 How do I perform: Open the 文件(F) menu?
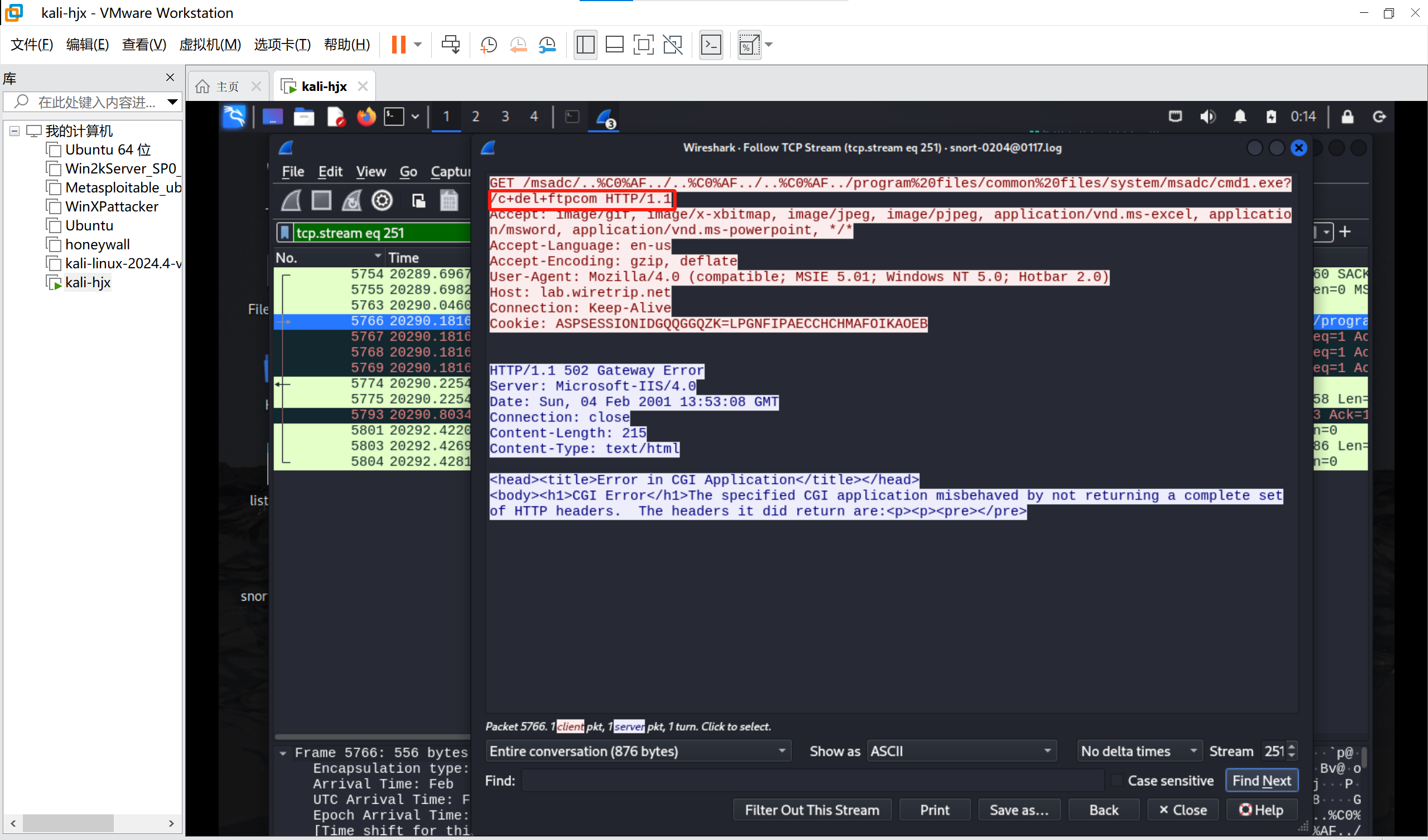[32, 44]
